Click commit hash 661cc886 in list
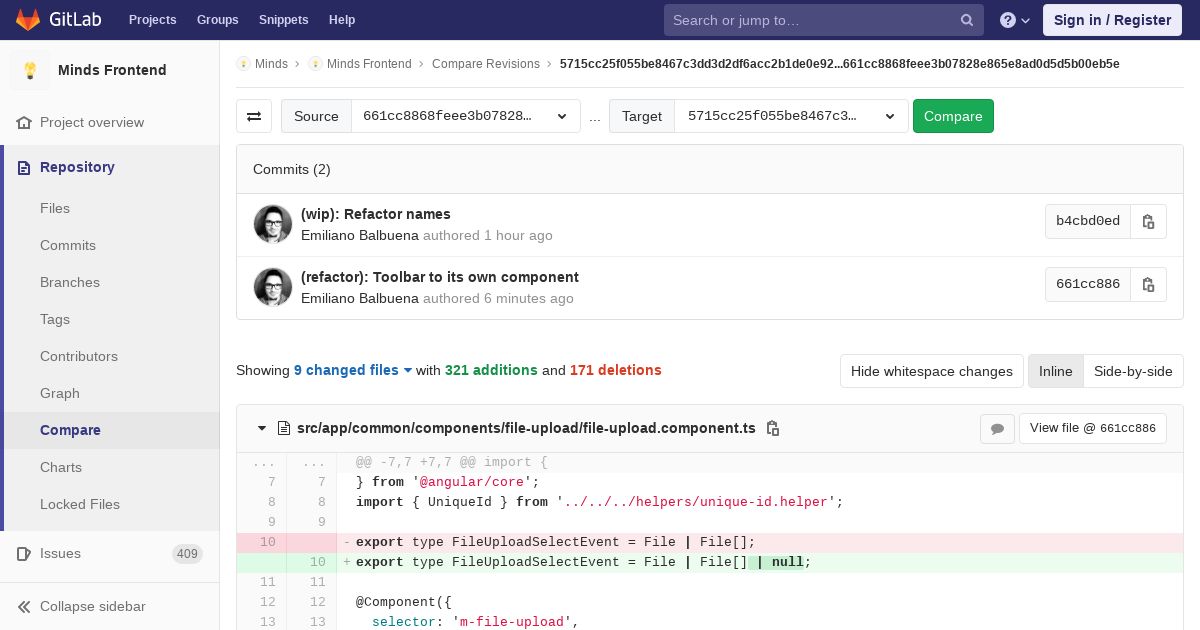1200x630 pixels. (1088, 284)
